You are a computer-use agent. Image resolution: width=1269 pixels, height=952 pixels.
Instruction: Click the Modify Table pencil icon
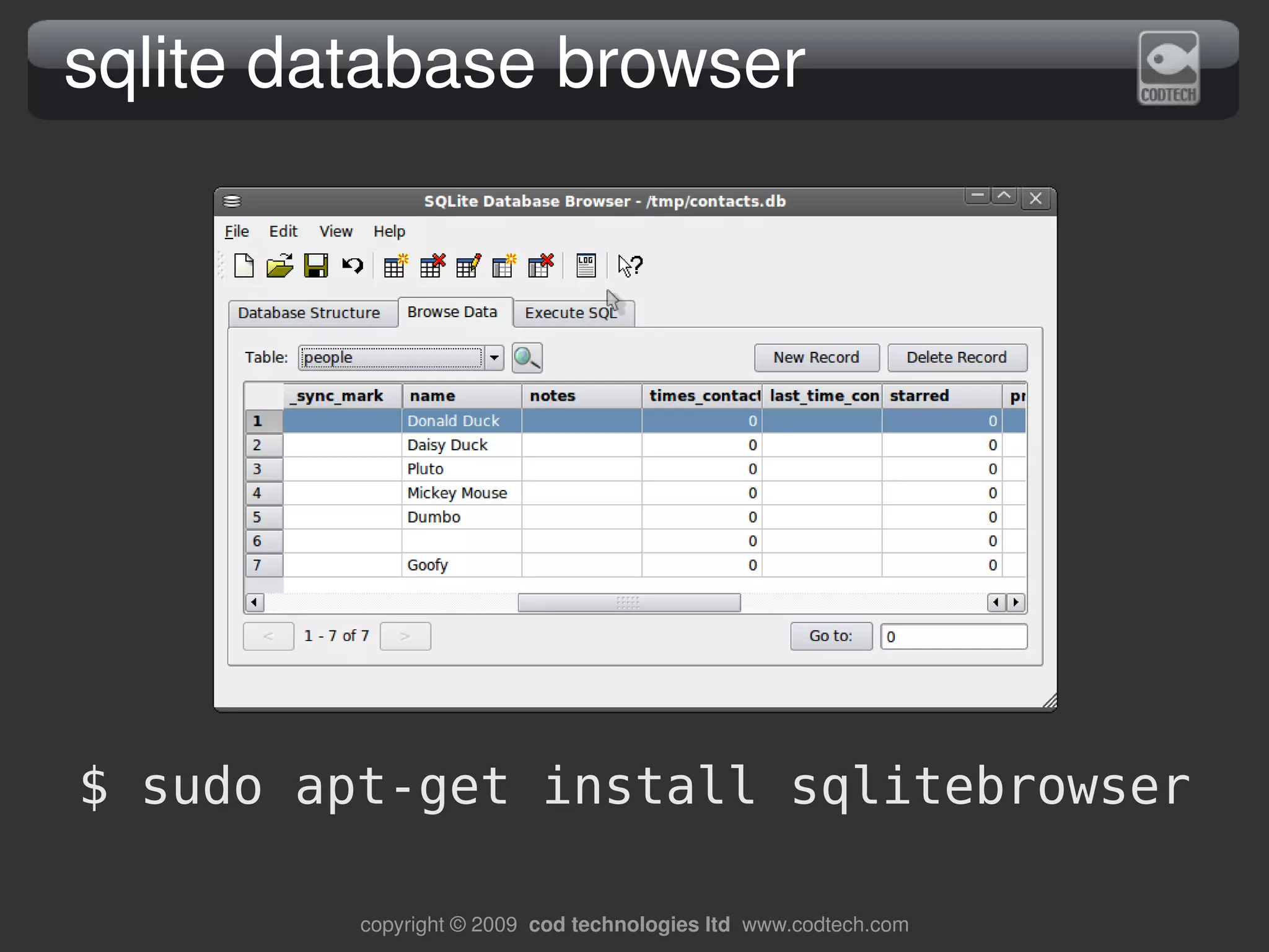coord(468,266)
